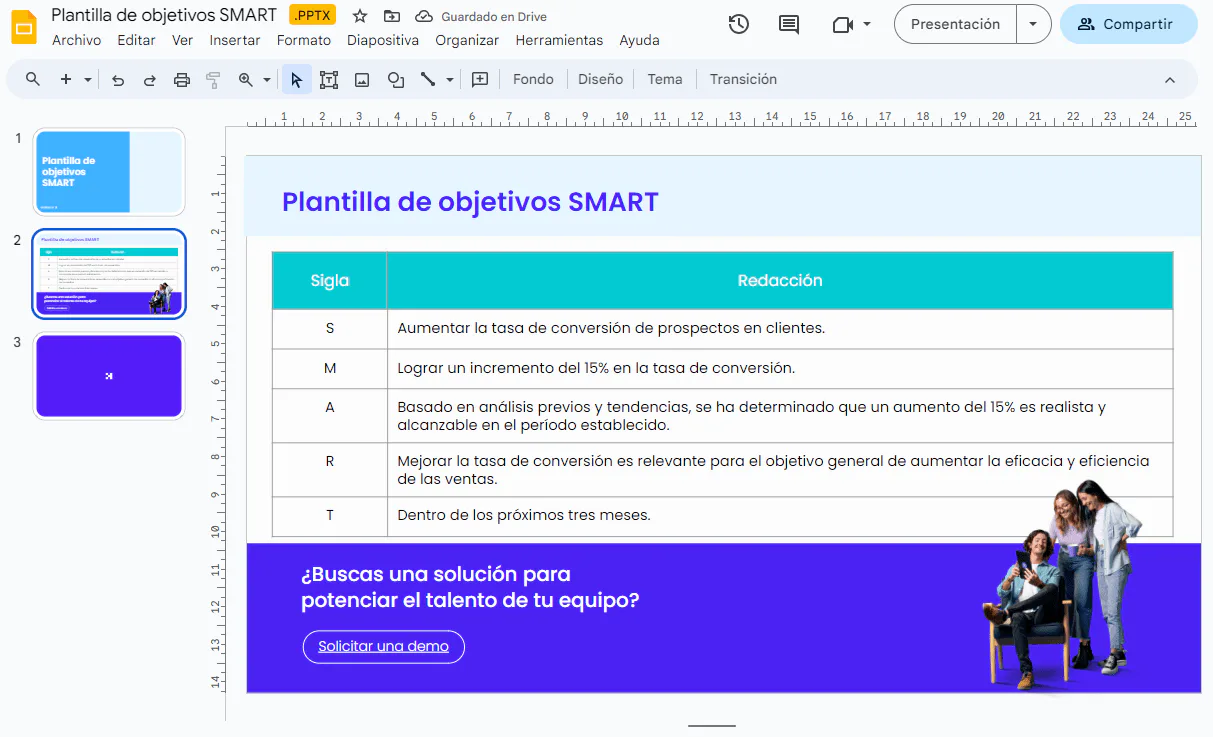Select the Text box tool
1213x737 pixels.
point(328,79)
